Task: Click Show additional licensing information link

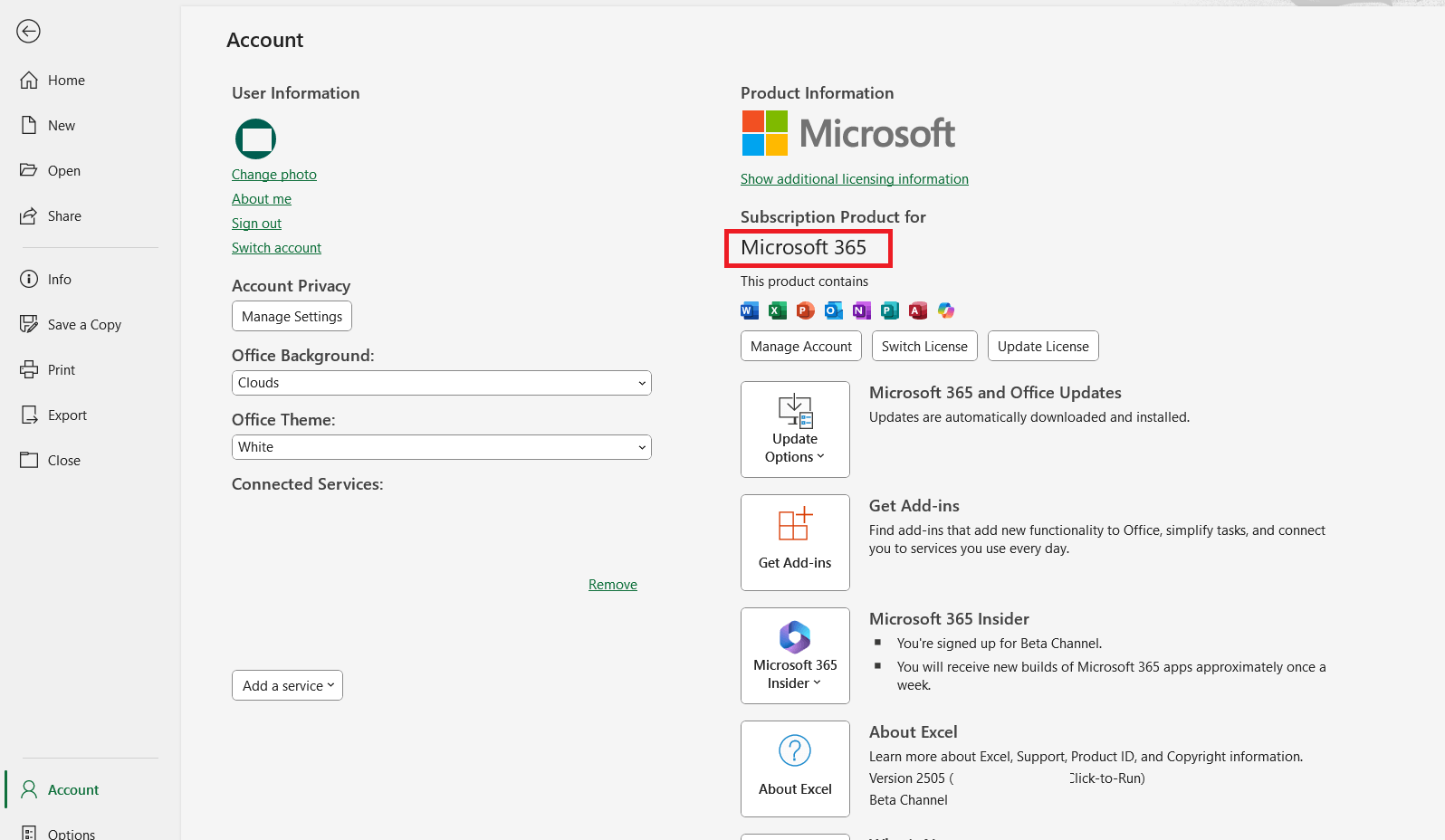Action: (x=855, y=179)
